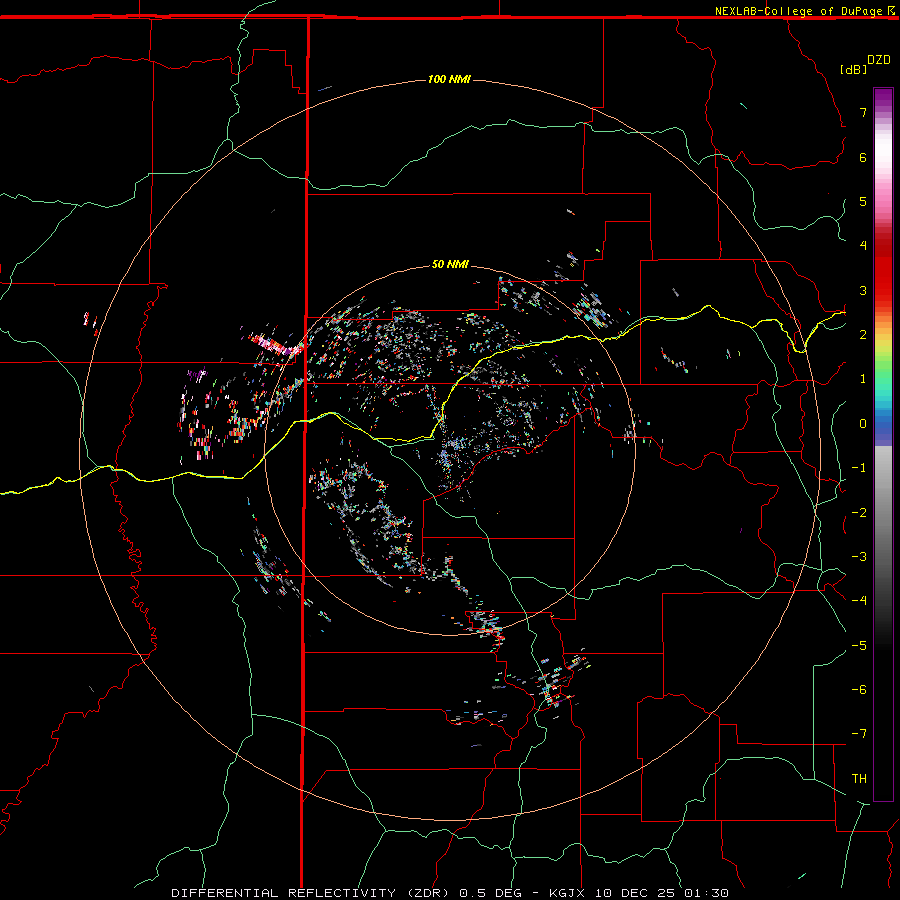Click the DZD legend title

(x=879, y=60)
